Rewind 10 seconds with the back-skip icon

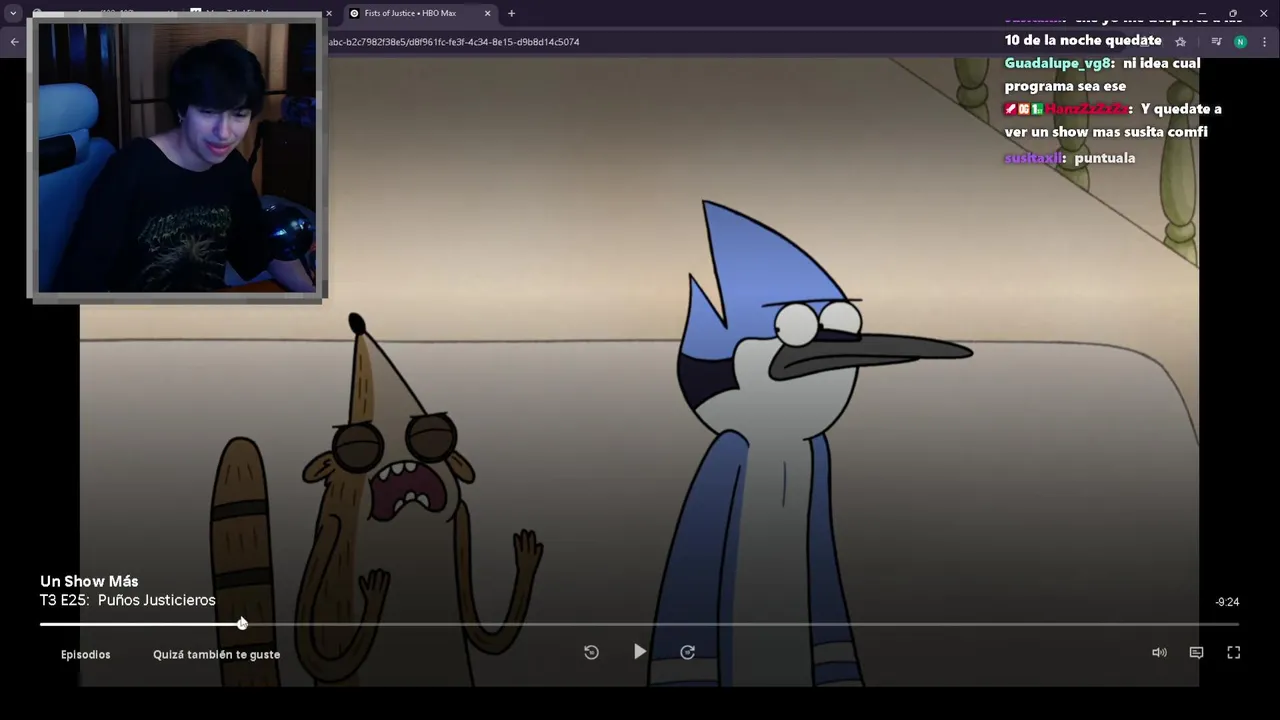pyautogui.click(x=591, y=652)
